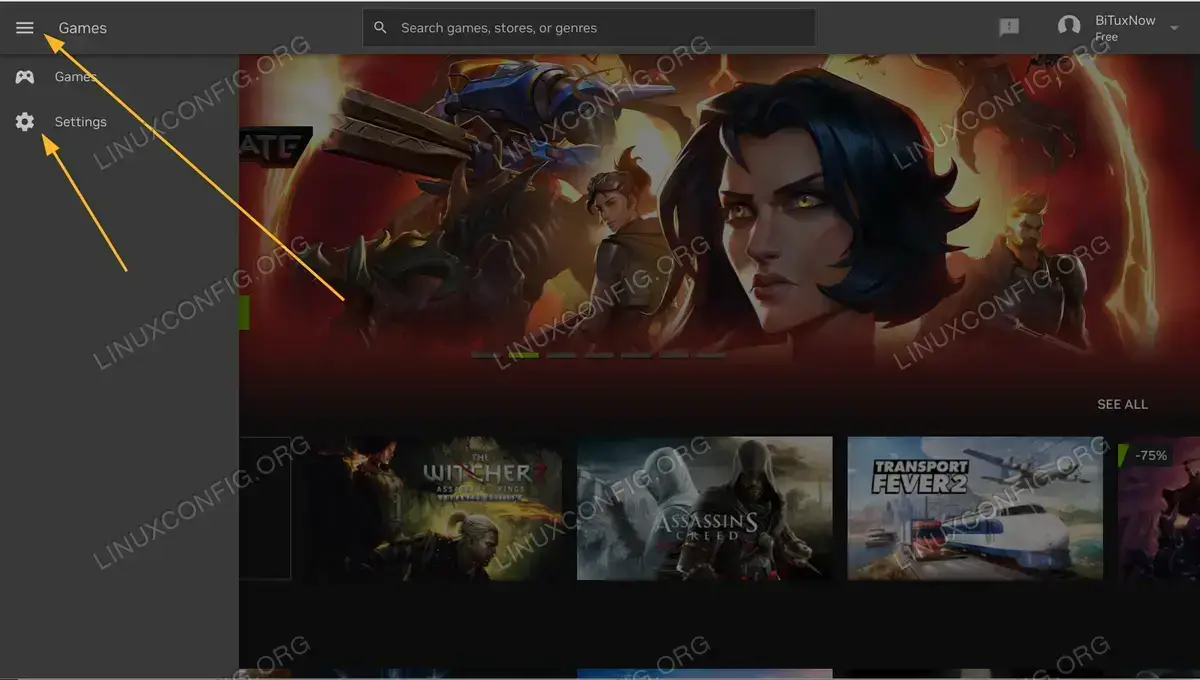1200x680 pixels.
Task: Click the user avatar icon
Action: 1069,27
